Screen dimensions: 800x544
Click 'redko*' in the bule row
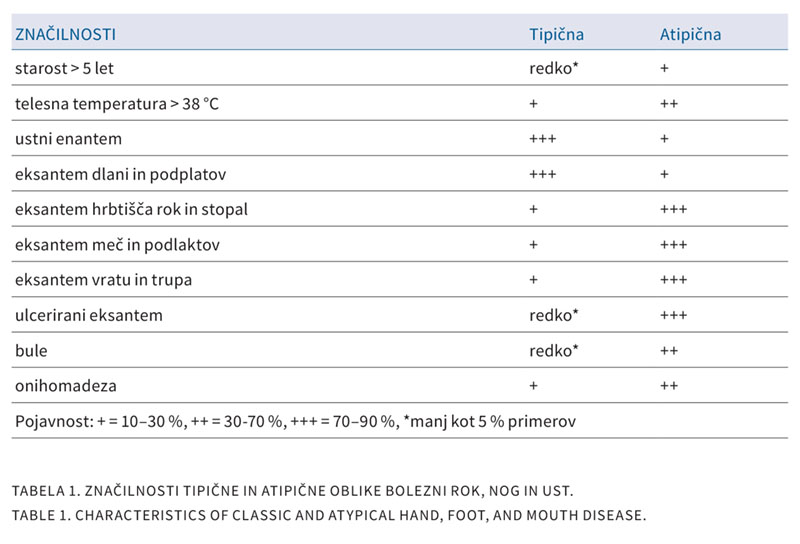click(x=554, y=351)
